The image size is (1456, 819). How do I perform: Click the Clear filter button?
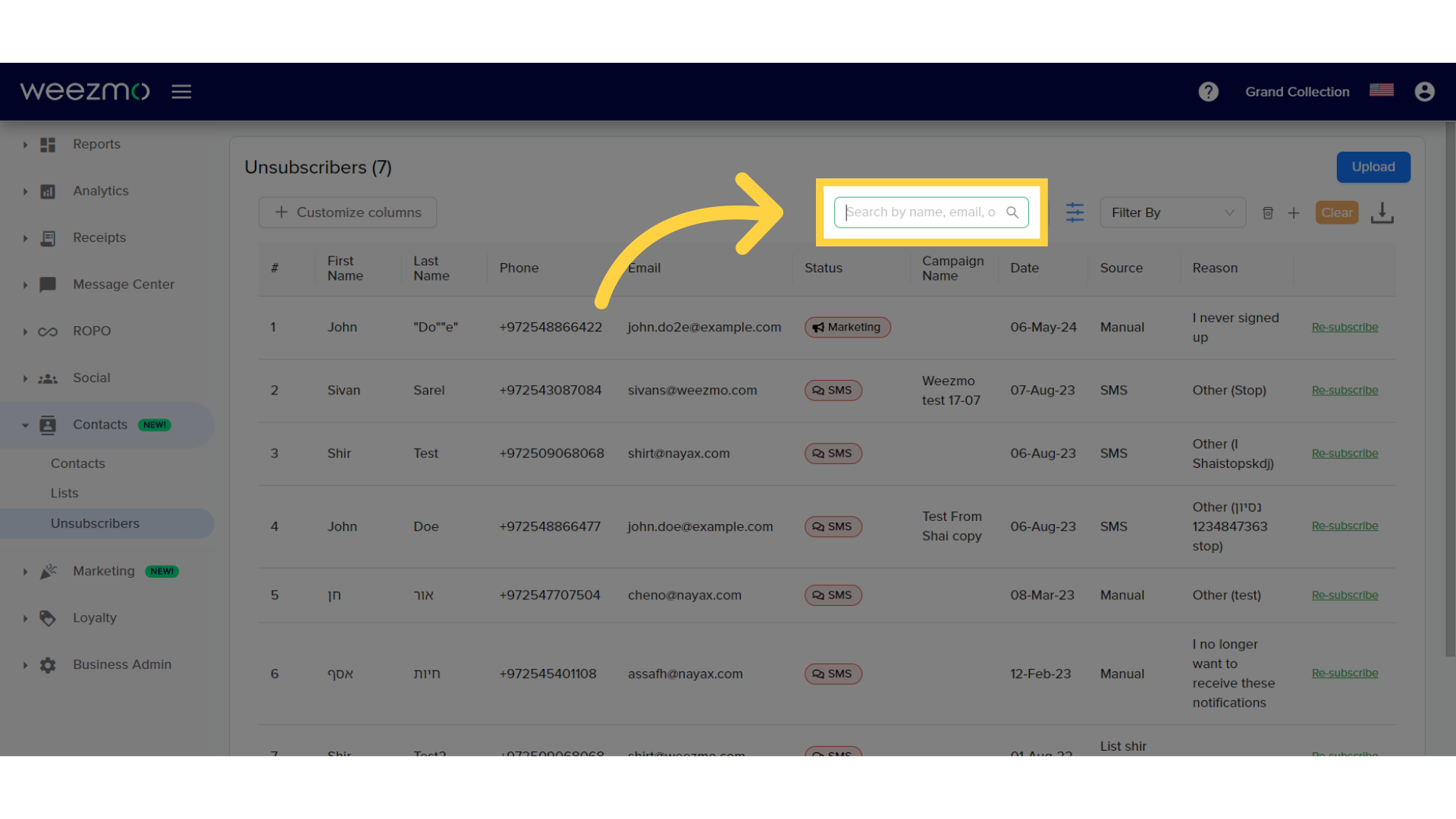click(x=1337, y=211)
